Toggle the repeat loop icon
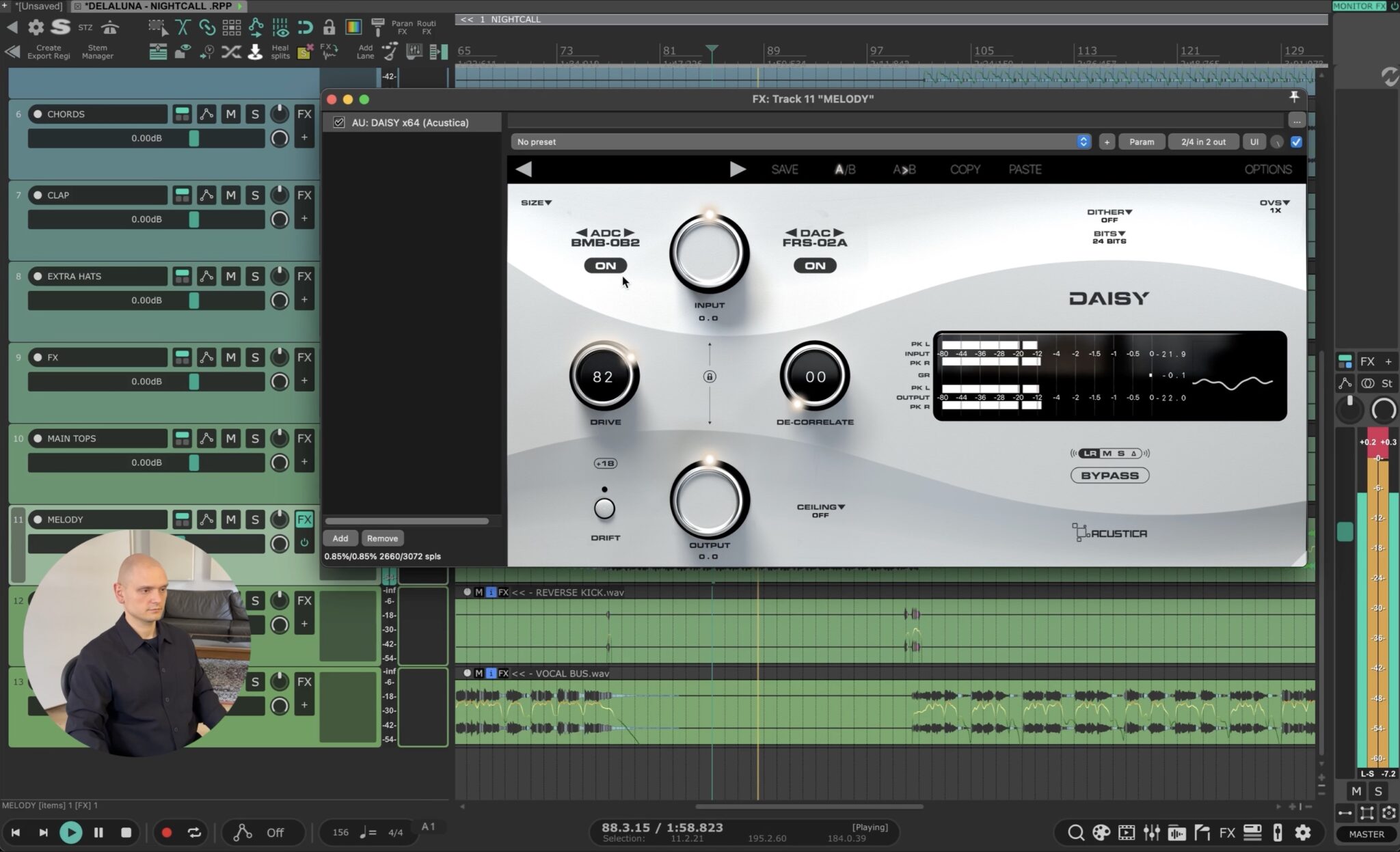This screenshot has width=1400, height=852. pyautogui.click(x=194, y=832)
